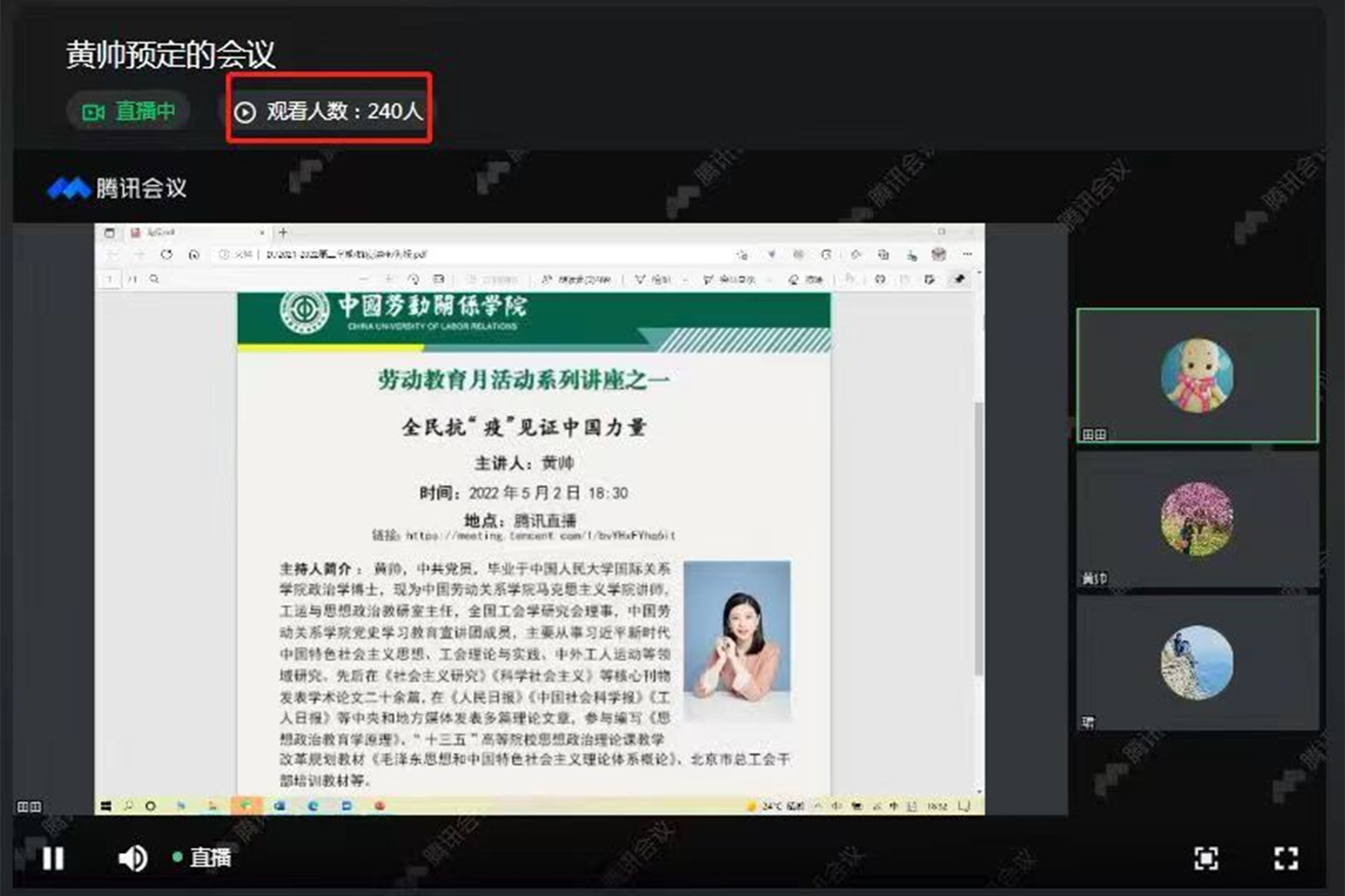Close the PDF tab in shared browser

[262, 232]
